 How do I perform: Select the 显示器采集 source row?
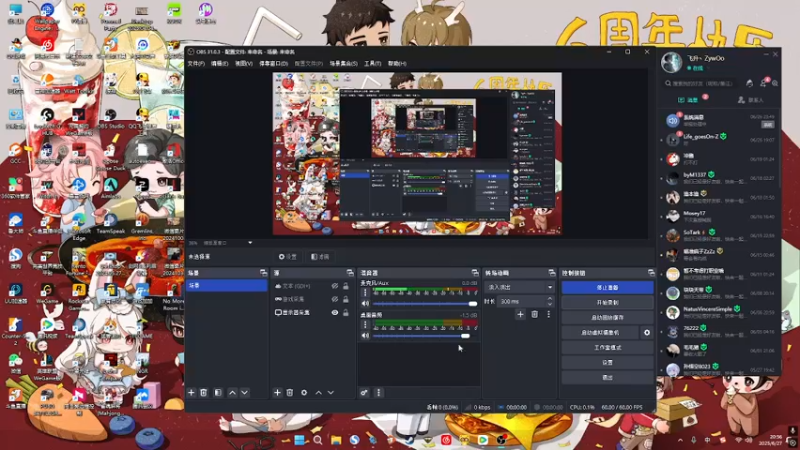click(x=312, y=312)
